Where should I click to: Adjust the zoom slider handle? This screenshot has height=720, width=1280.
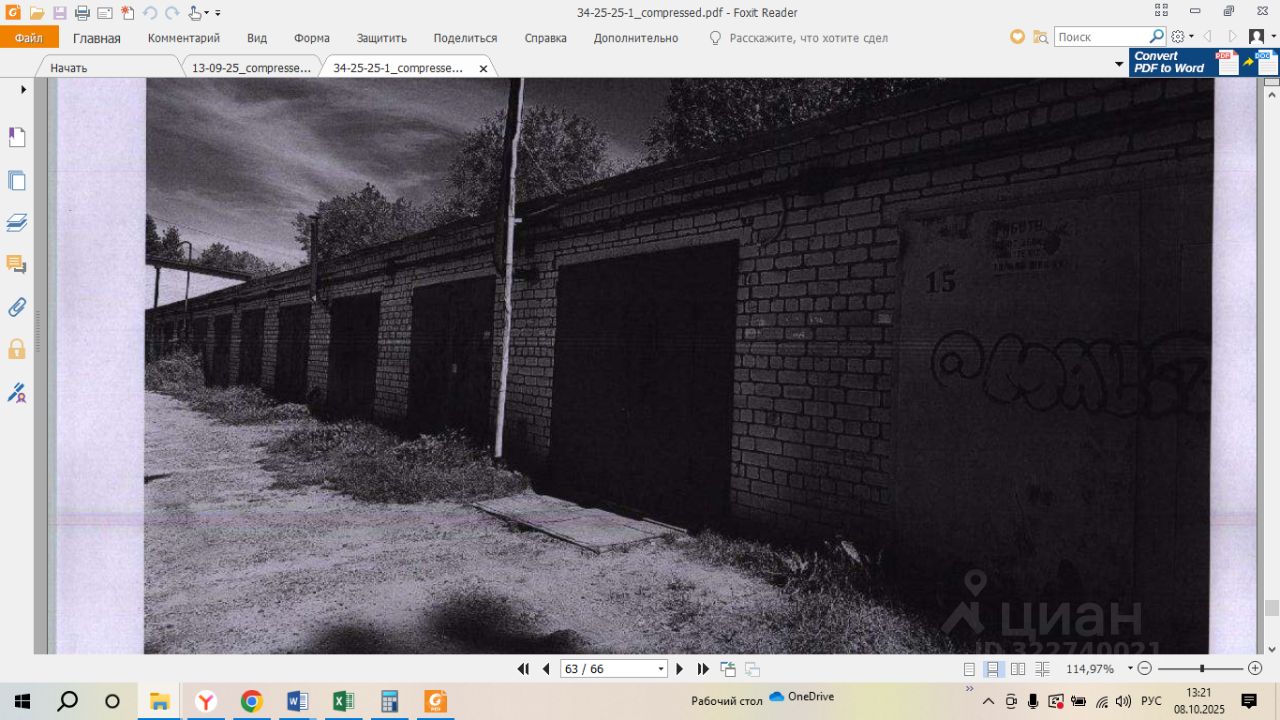(x=1202, y=668)
